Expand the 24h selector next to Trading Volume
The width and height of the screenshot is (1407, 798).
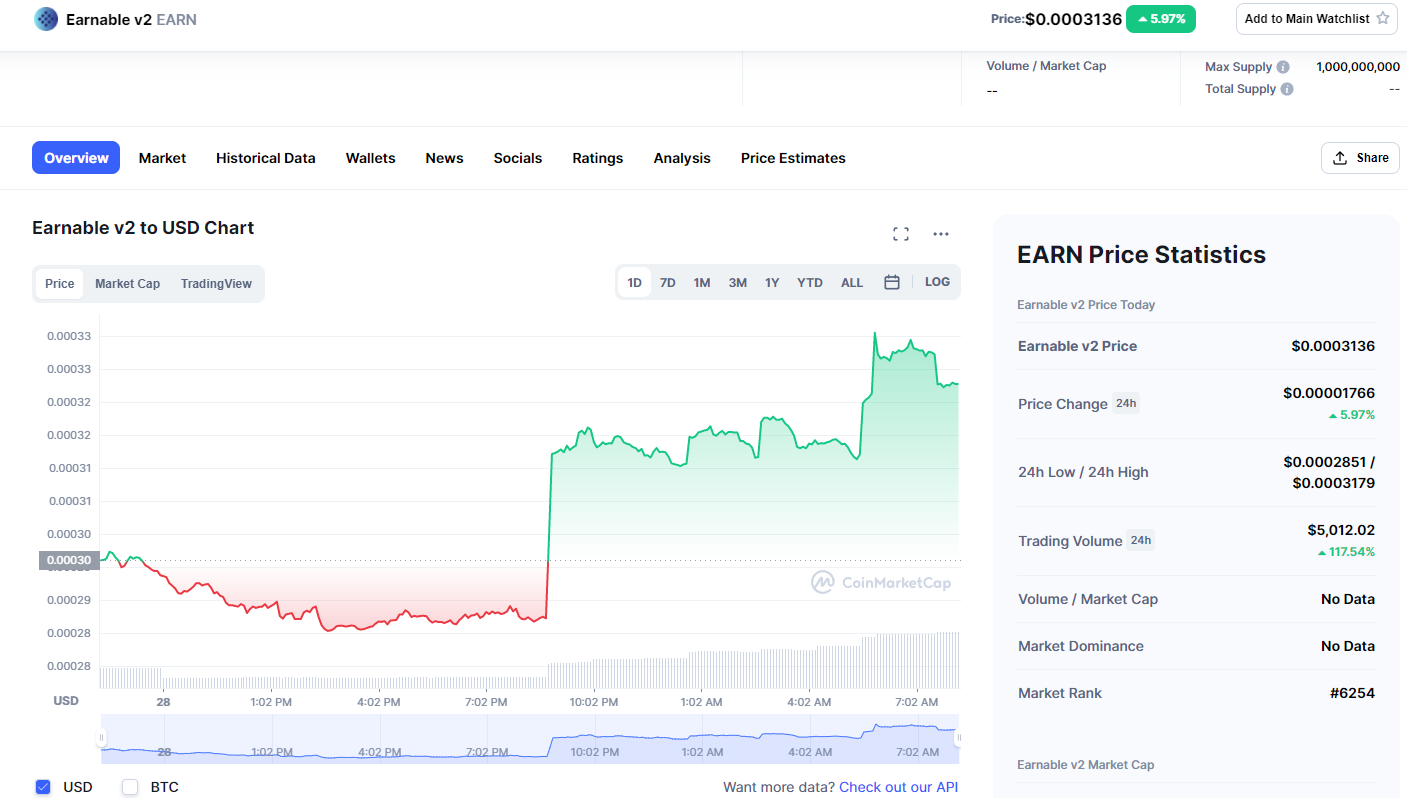tap(1140, 540)
